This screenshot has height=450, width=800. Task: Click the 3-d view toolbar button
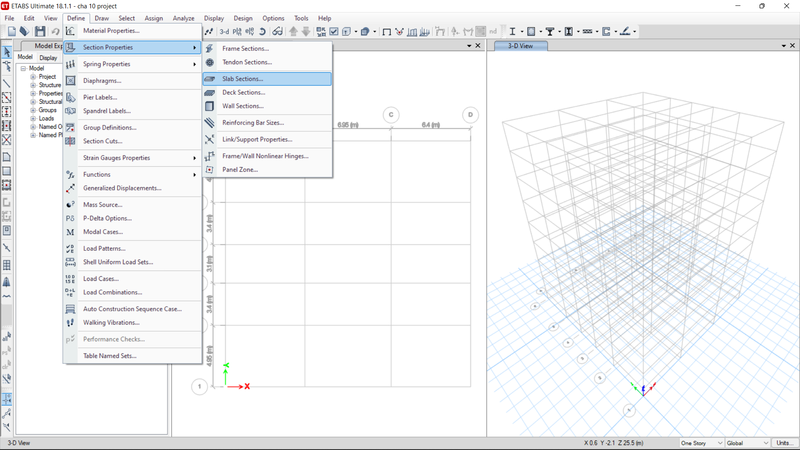(x=224, y=32)
